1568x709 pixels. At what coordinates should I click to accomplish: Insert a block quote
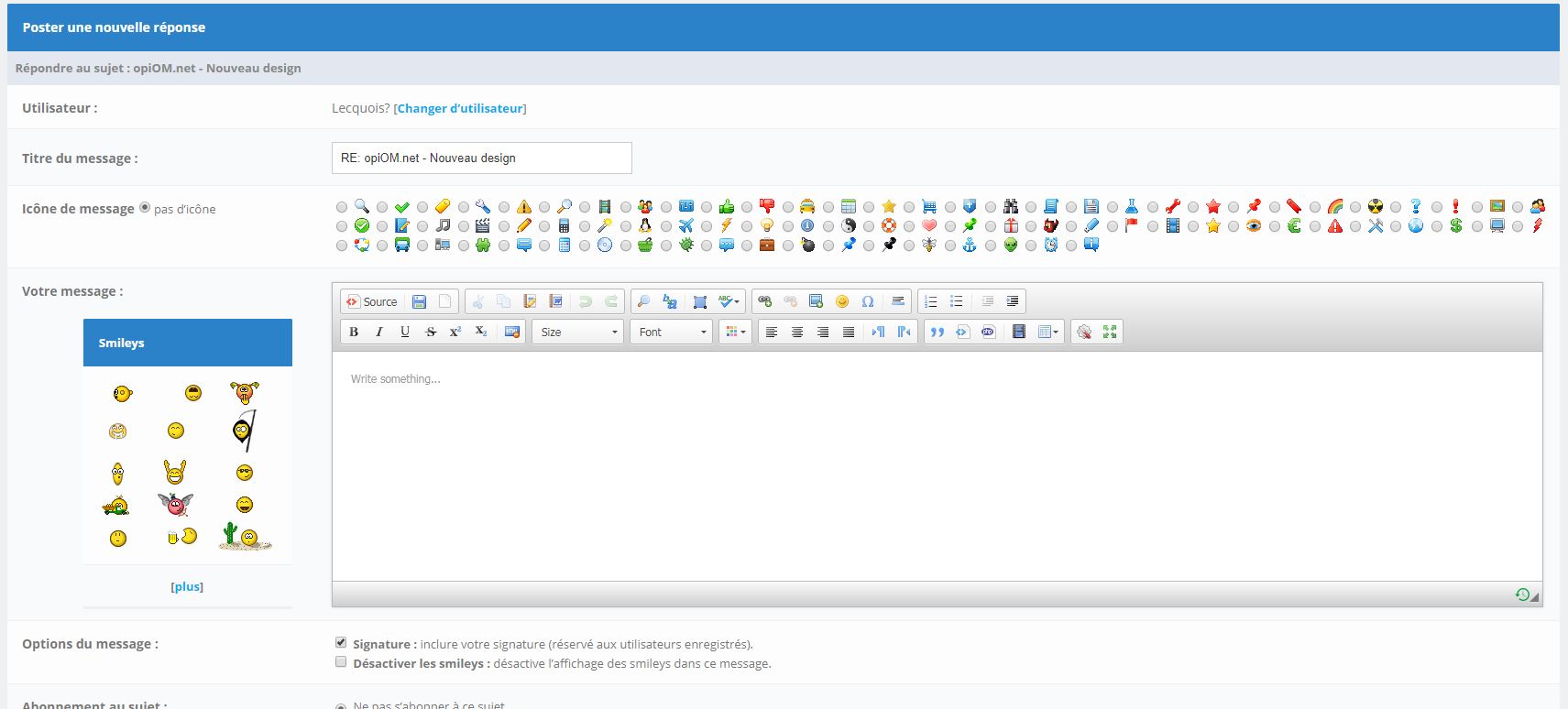(937, 332)
